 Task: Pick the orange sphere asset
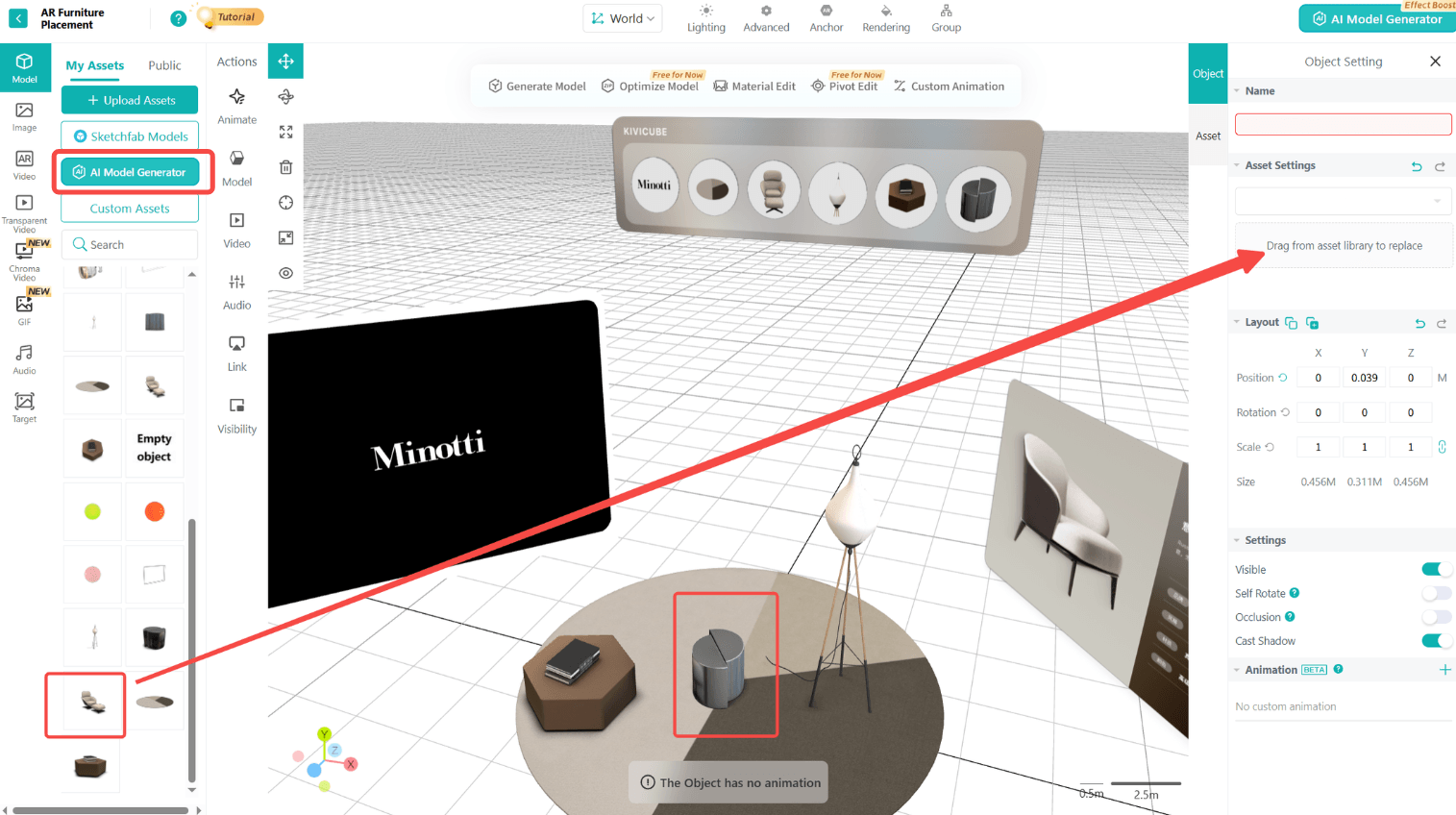[x=154, y=511]
